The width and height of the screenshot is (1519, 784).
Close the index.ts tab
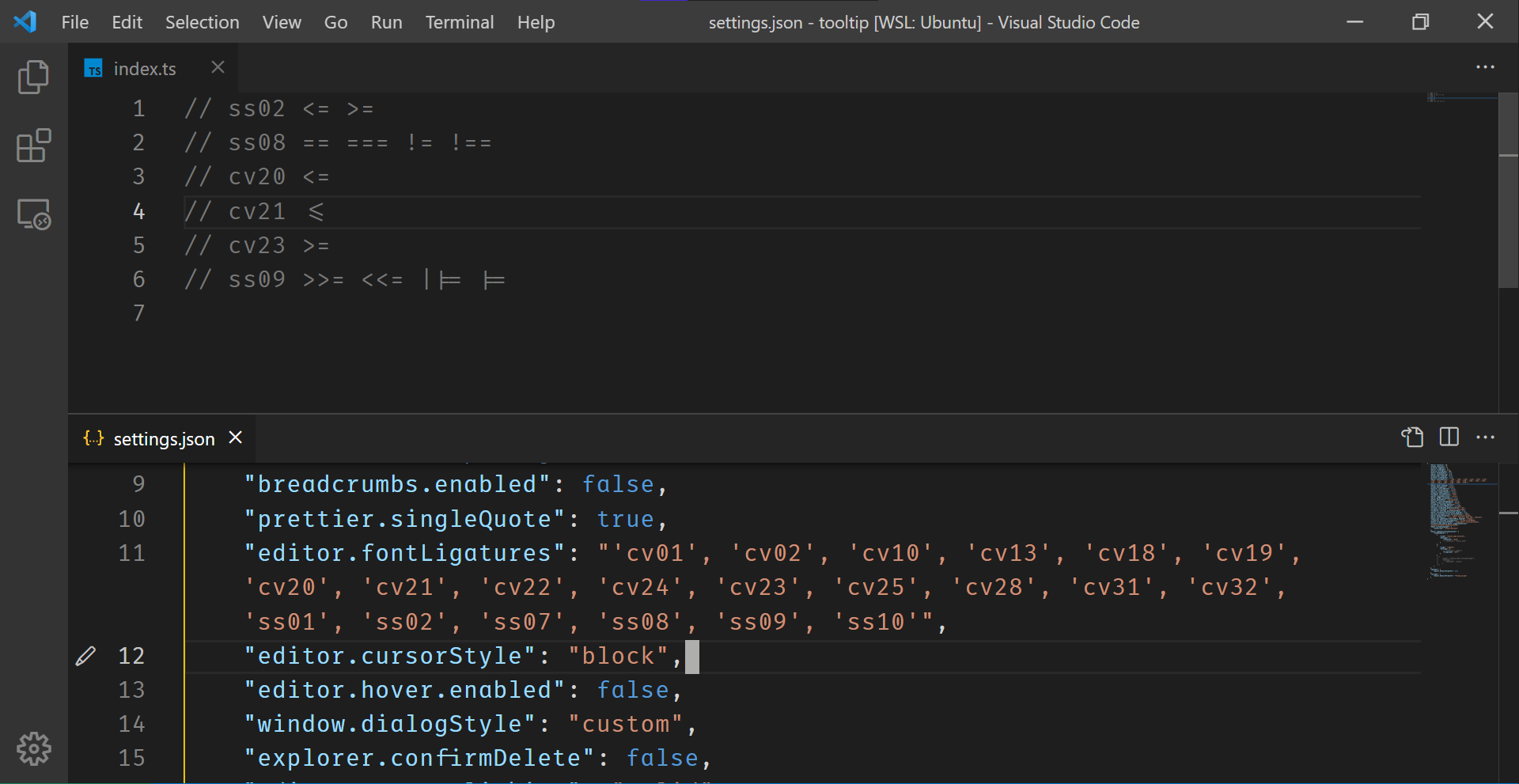coord(217,67)
